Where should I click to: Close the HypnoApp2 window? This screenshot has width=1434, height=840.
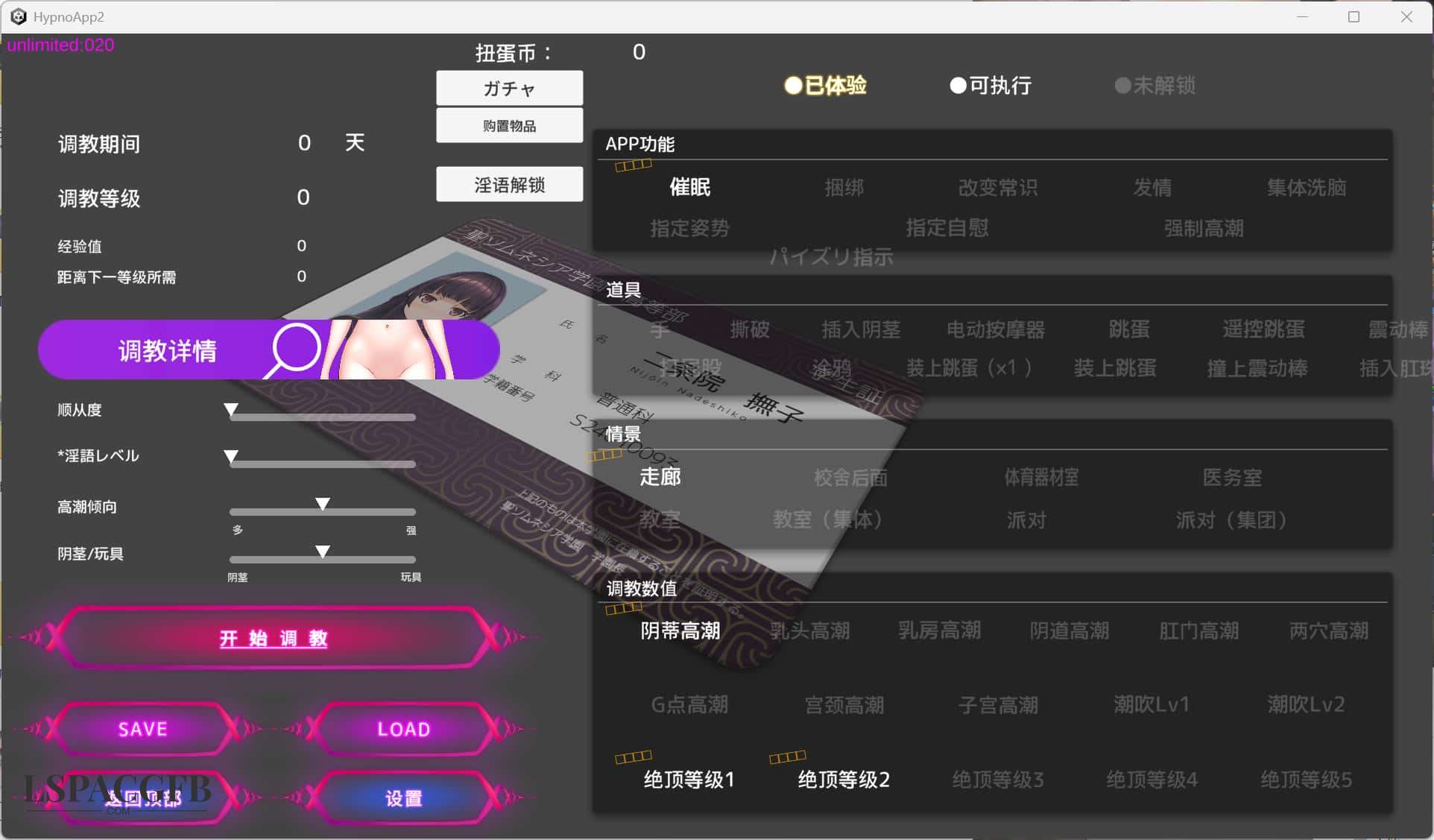point(1406,16)
